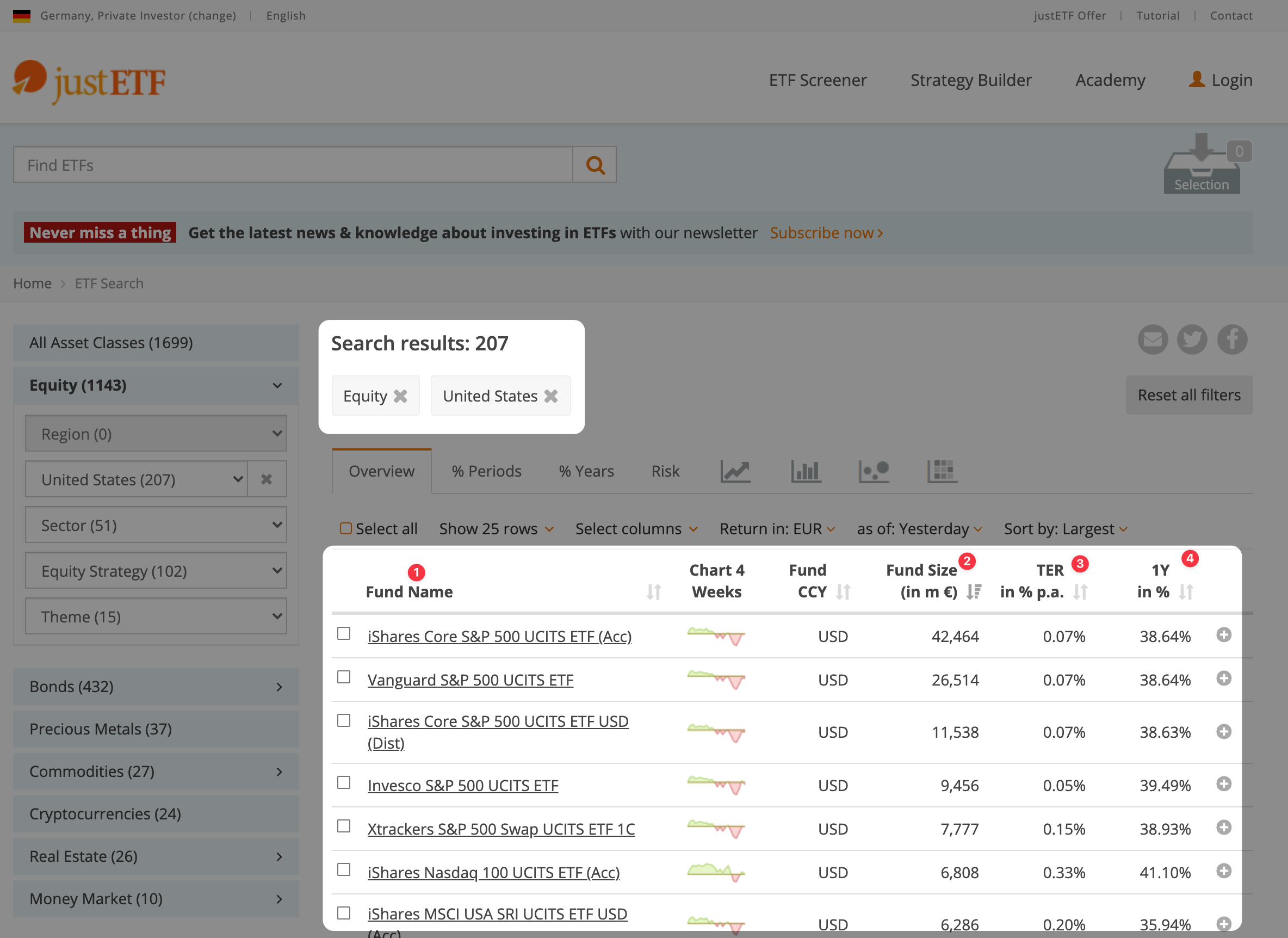The width and height of the screenshot is (1288, 938).
Task: Check iShares Core S&P 500 USD (Dist) row
Action: (x=344, y=720)
